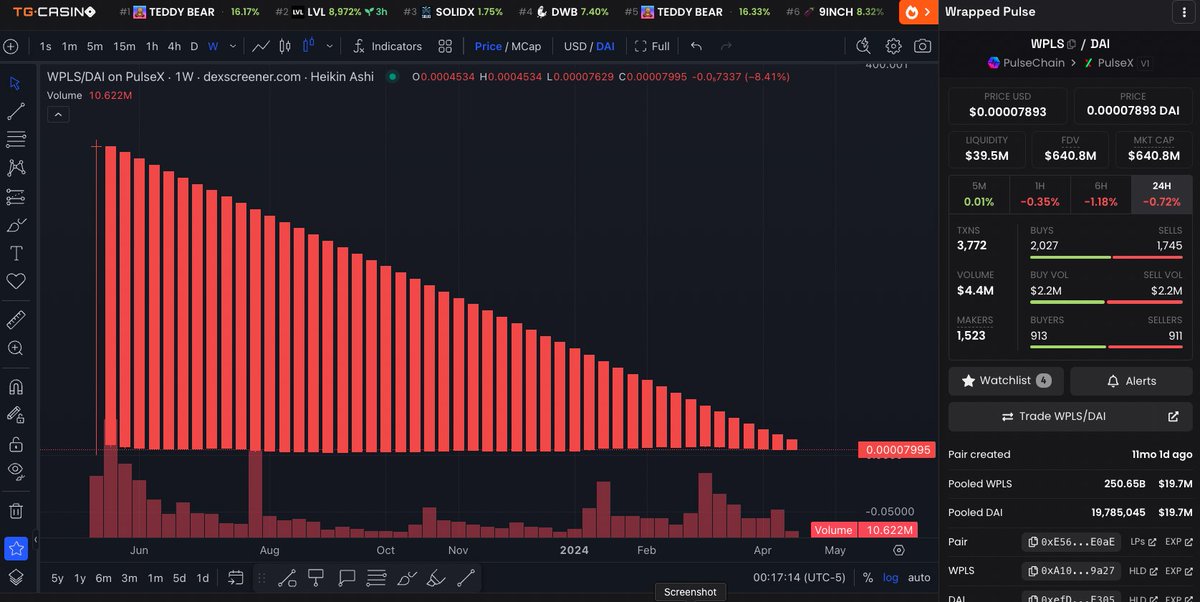The width and height of the screenshot is (1200, 602).
Task: Select the 6H percentage change tab
Action: [1101, 193]
